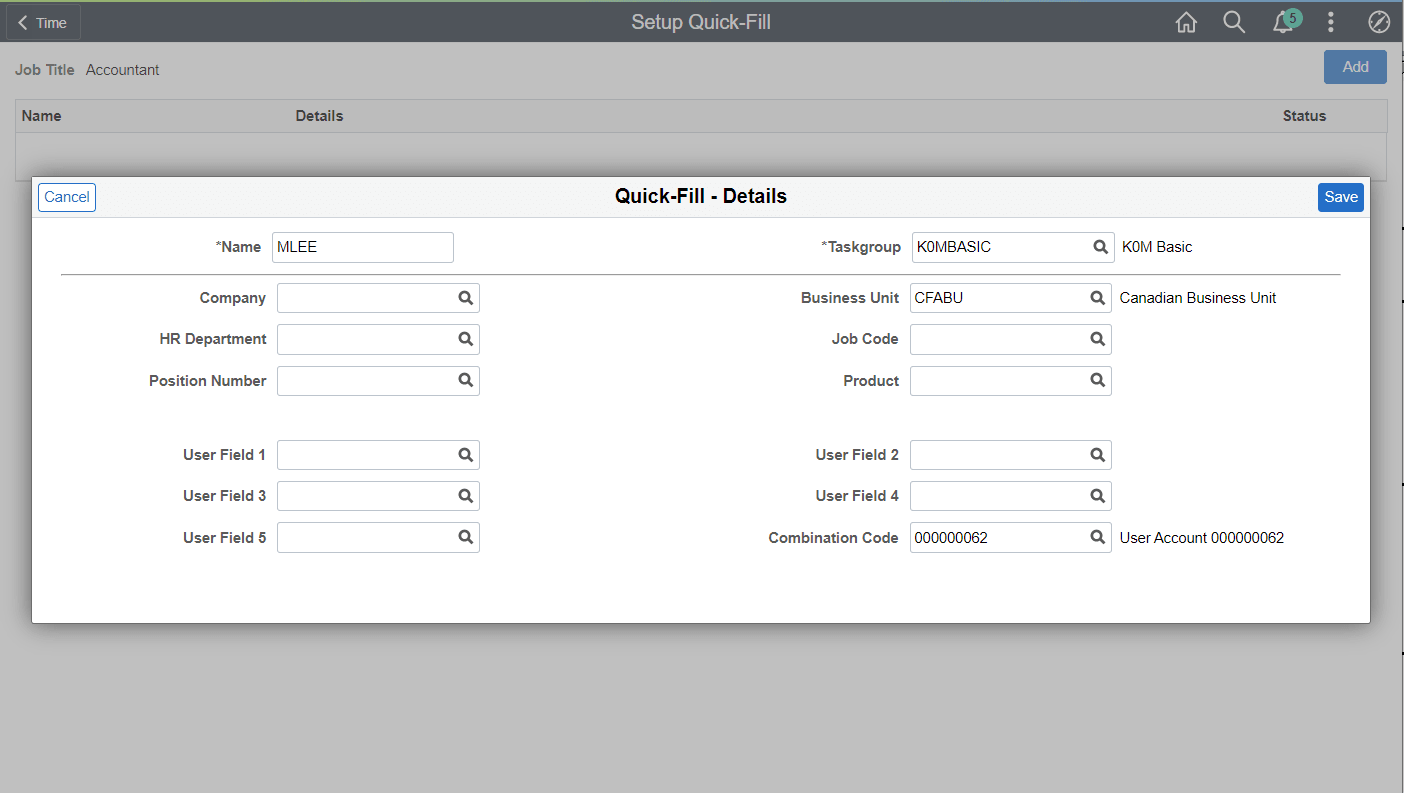Open the HR Department lookup prompt
This screenshot has width=1404, height=793.
click(x=465, y=339)
